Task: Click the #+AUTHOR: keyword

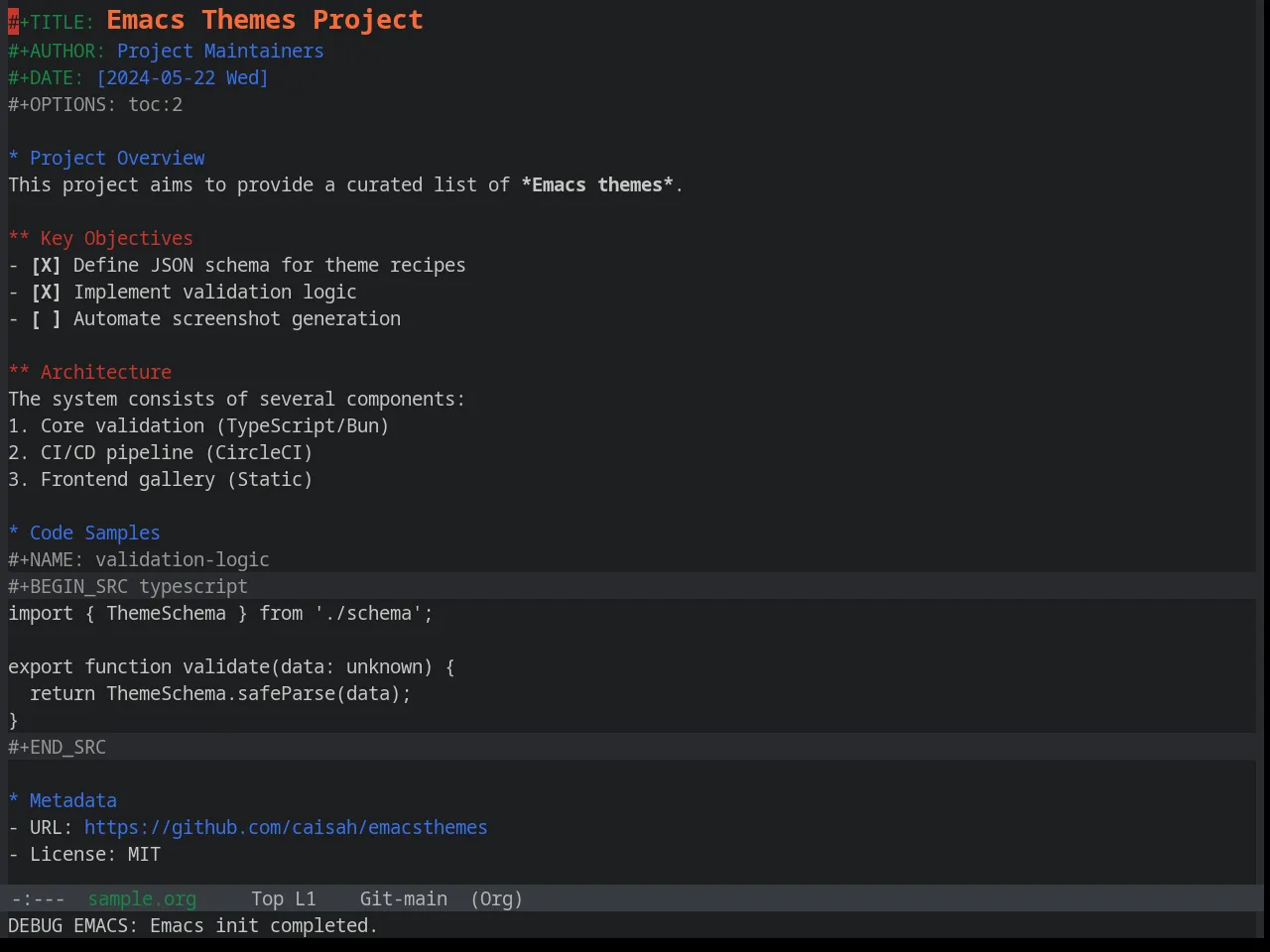Action: pyautogui.click(x=57, y=52)
